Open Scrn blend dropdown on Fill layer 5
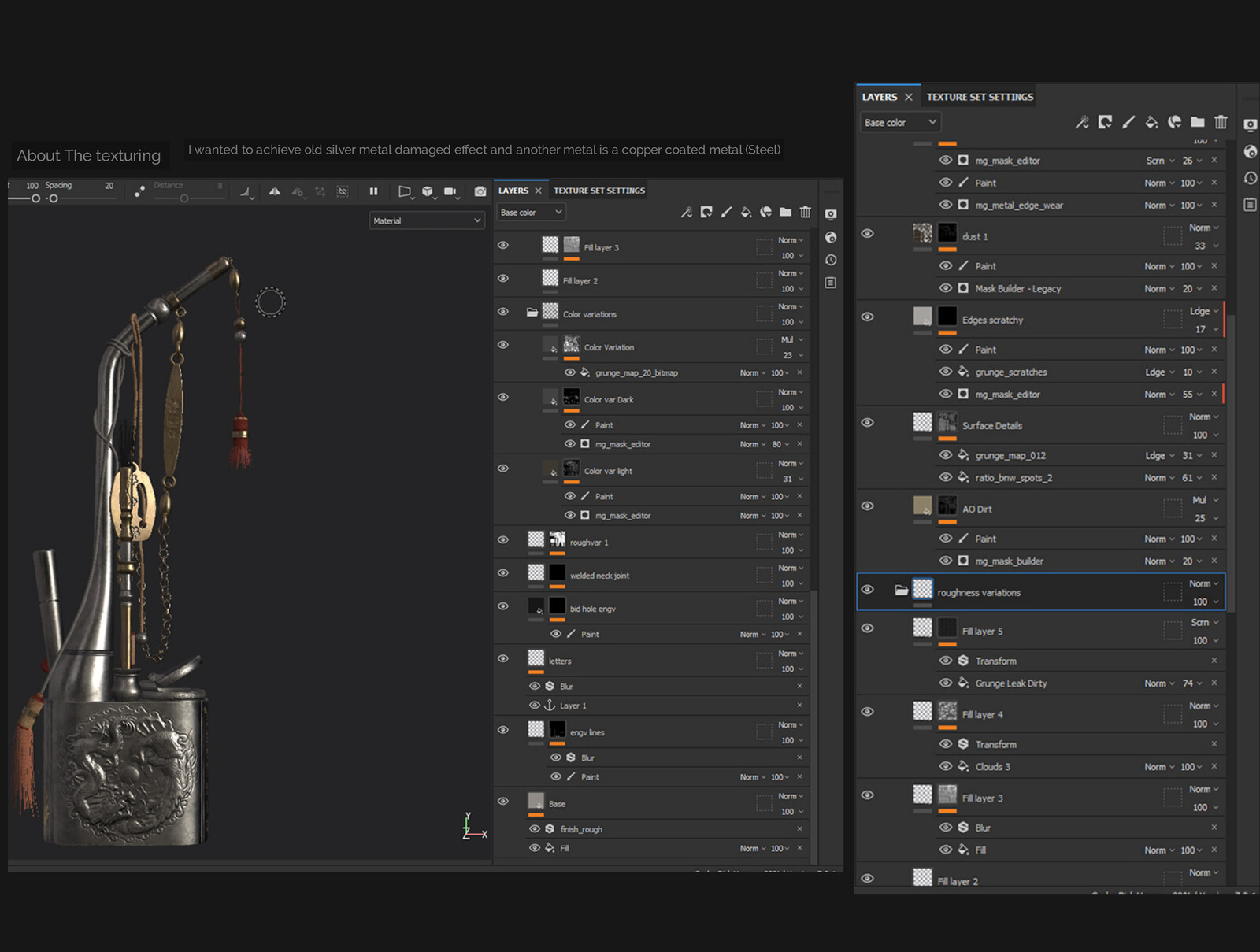 [1204, 622]
